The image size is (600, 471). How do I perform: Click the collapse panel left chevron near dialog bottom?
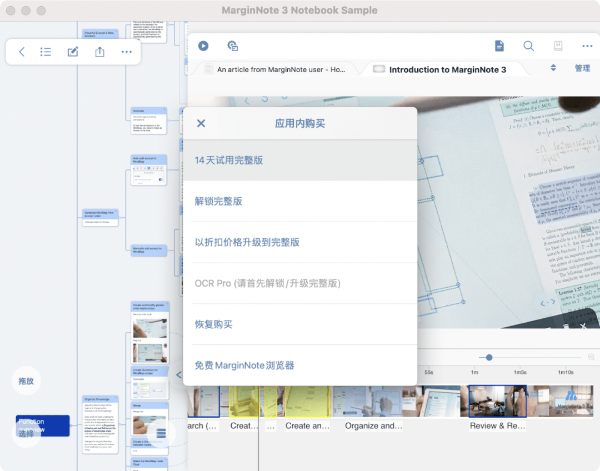pos(178,375)
